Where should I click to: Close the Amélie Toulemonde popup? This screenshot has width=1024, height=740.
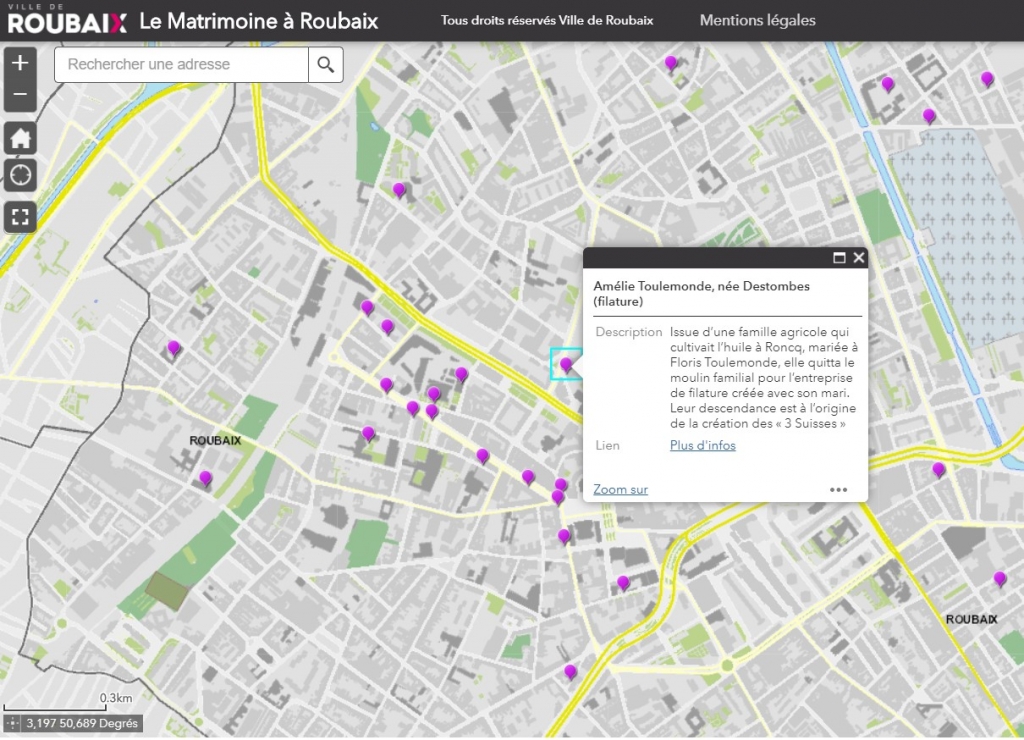[x=859, y=257]
